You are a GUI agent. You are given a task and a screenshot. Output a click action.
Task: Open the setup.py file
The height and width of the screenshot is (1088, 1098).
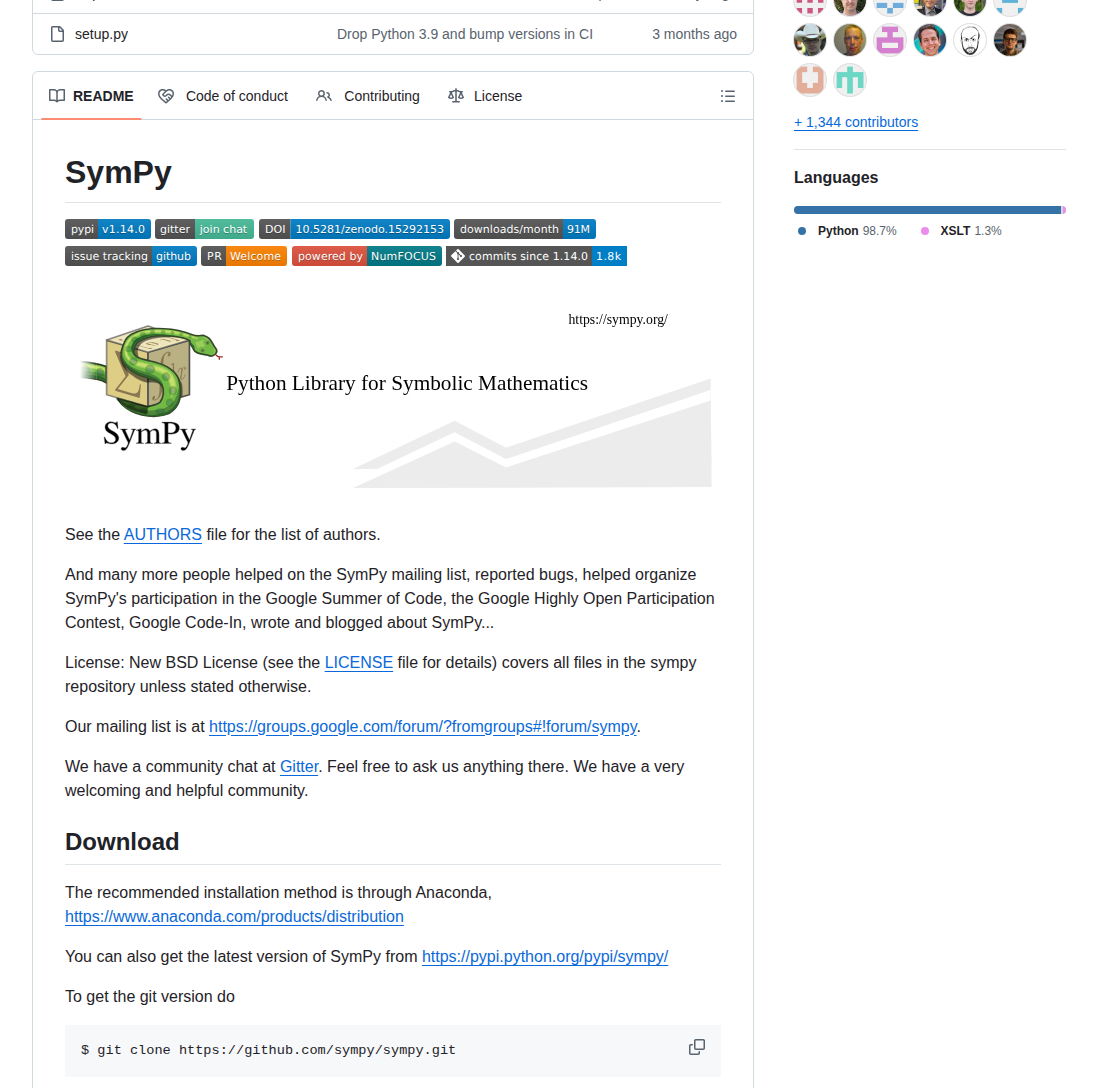point(101,33)
